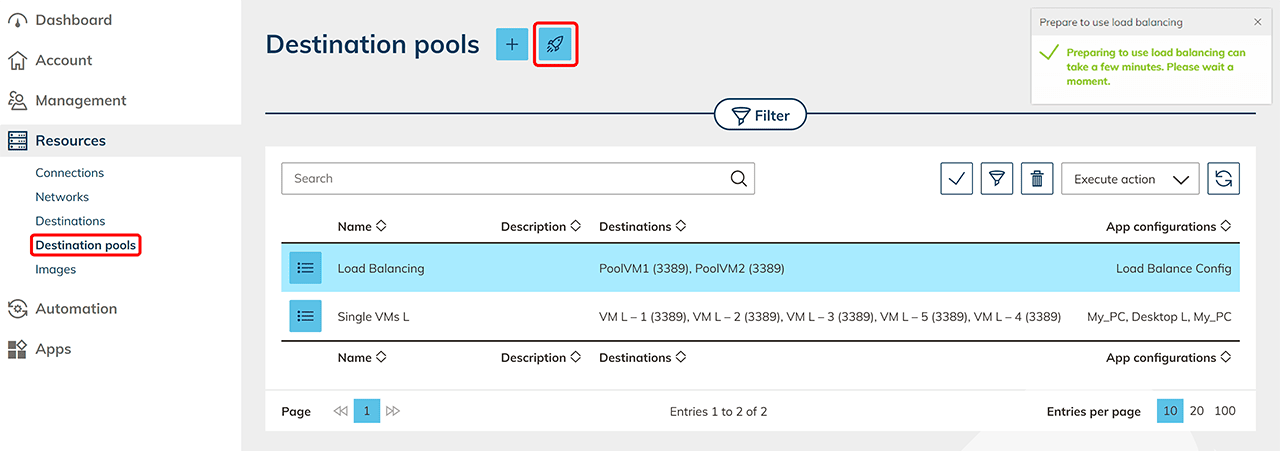
Task: Click the plus icon to add pool
Action: click(x=512, y=45)
